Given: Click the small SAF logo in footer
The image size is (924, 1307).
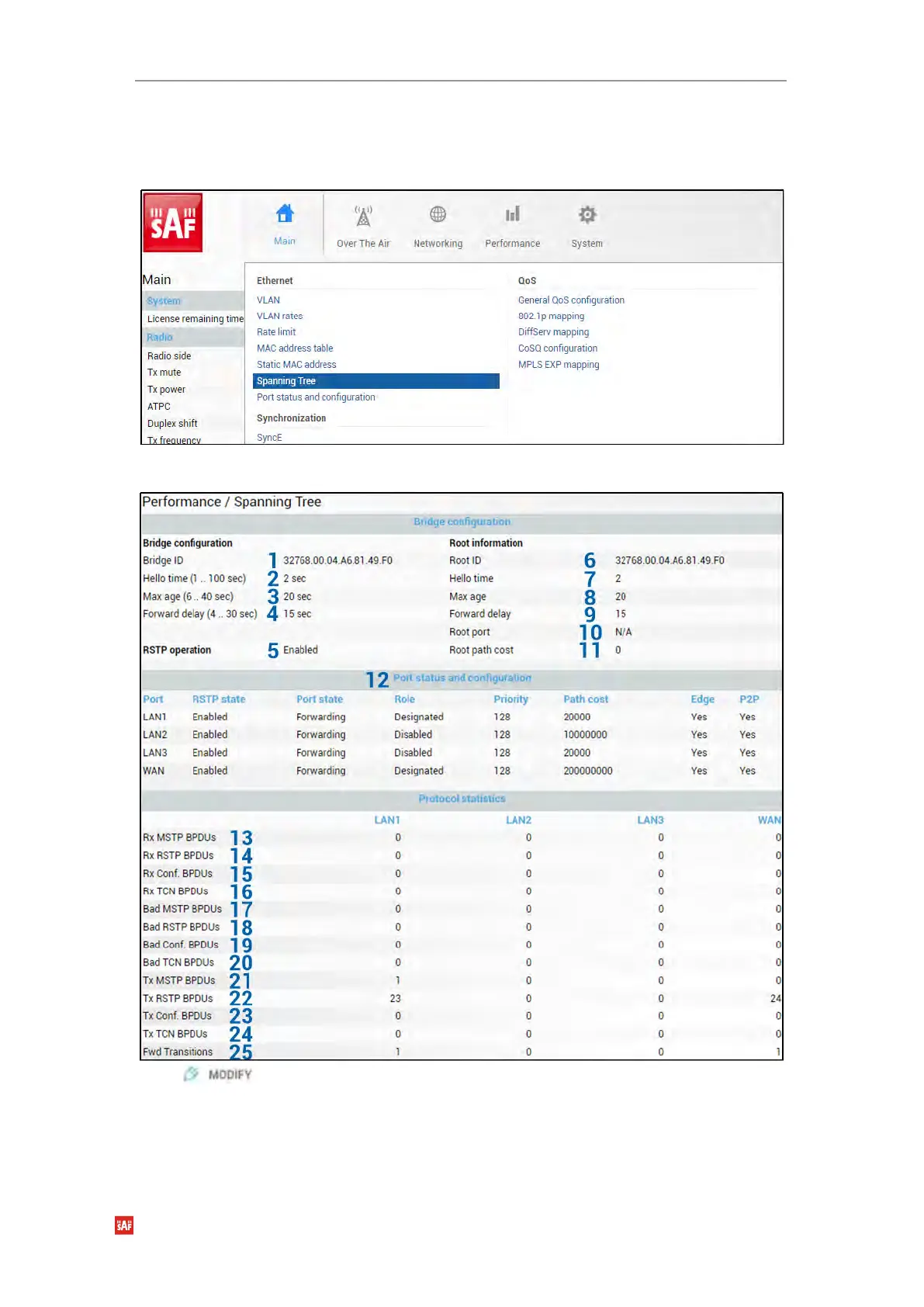Looking at the screenshot, I should (124, 1226).
